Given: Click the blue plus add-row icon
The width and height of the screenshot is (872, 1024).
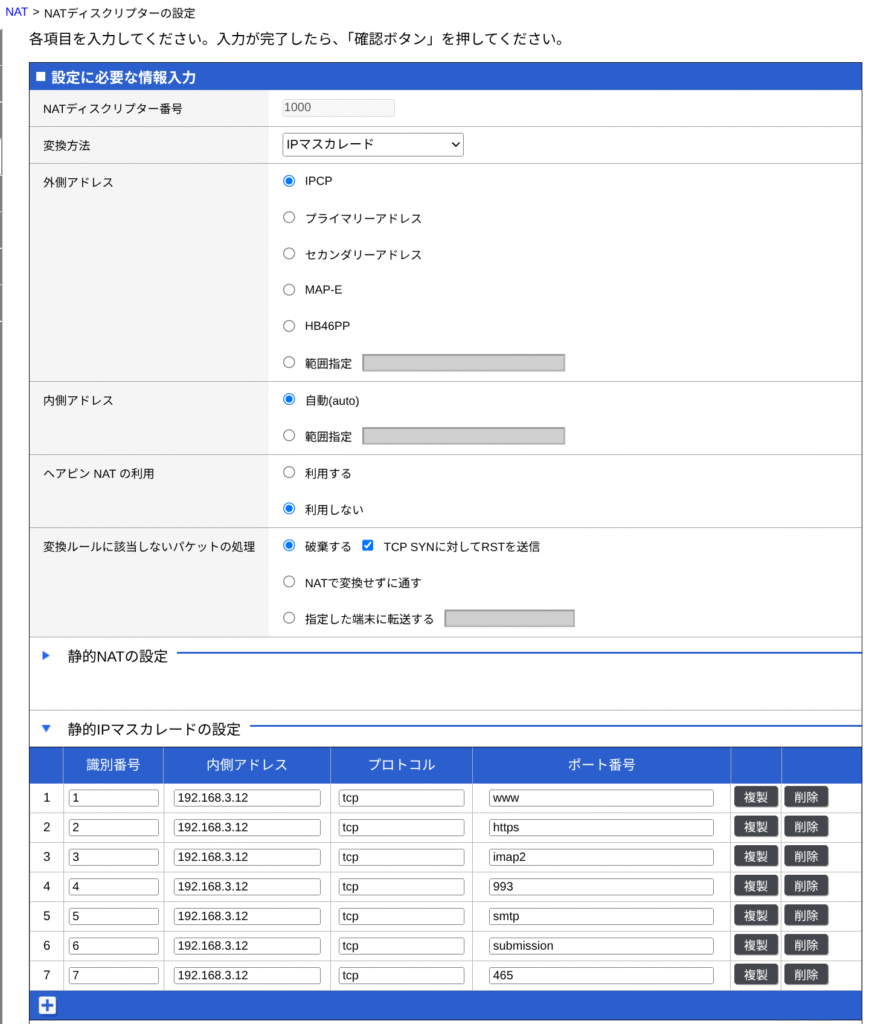Looking at the screenshot, I should click(x=47, y=1006).
